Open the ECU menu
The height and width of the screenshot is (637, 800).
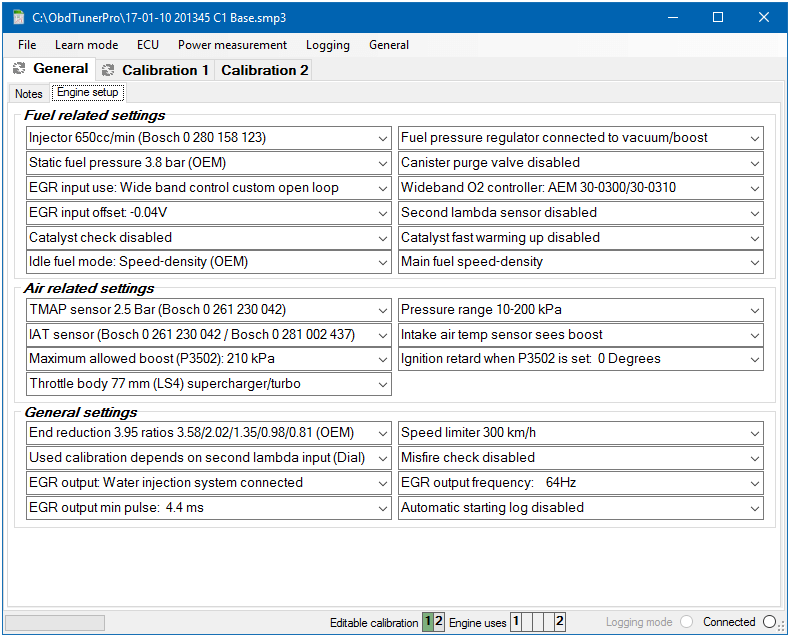click(x=148, y=45)
